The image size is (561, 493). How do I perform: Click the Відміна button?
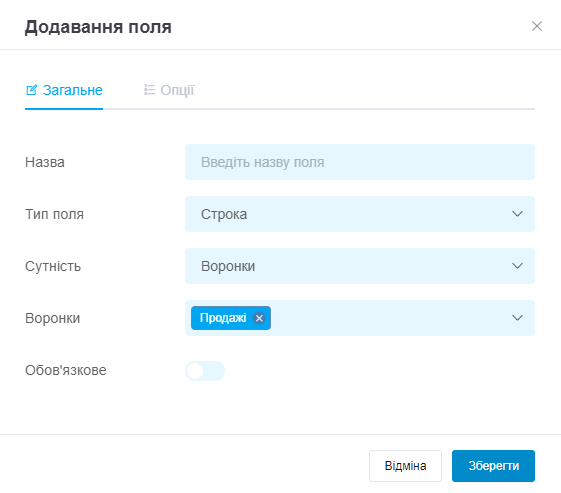405,466
